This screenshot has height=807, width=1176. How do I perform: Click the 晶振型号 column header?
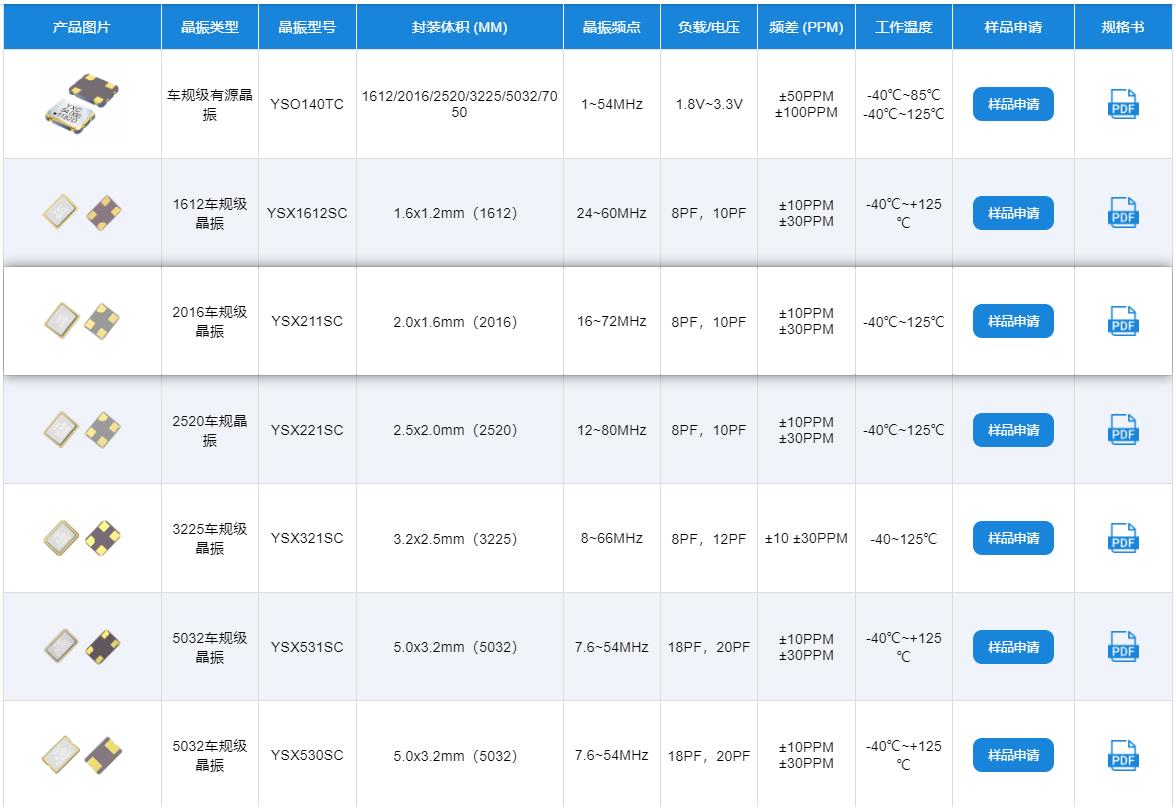[x=307, y=27]
